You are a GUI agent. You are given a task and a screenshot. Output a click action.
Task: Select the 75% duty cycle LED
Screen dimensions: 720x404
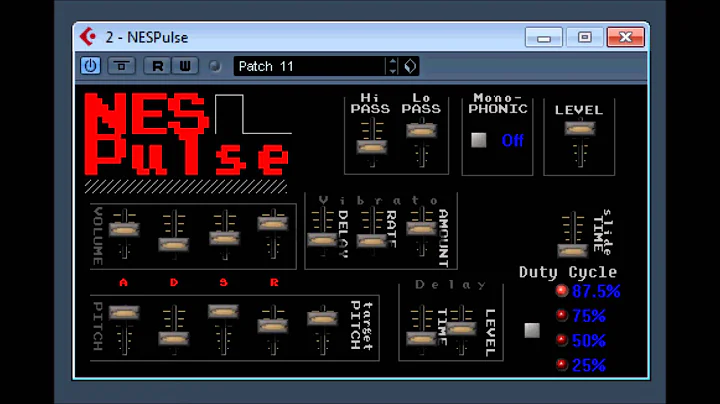562,315
